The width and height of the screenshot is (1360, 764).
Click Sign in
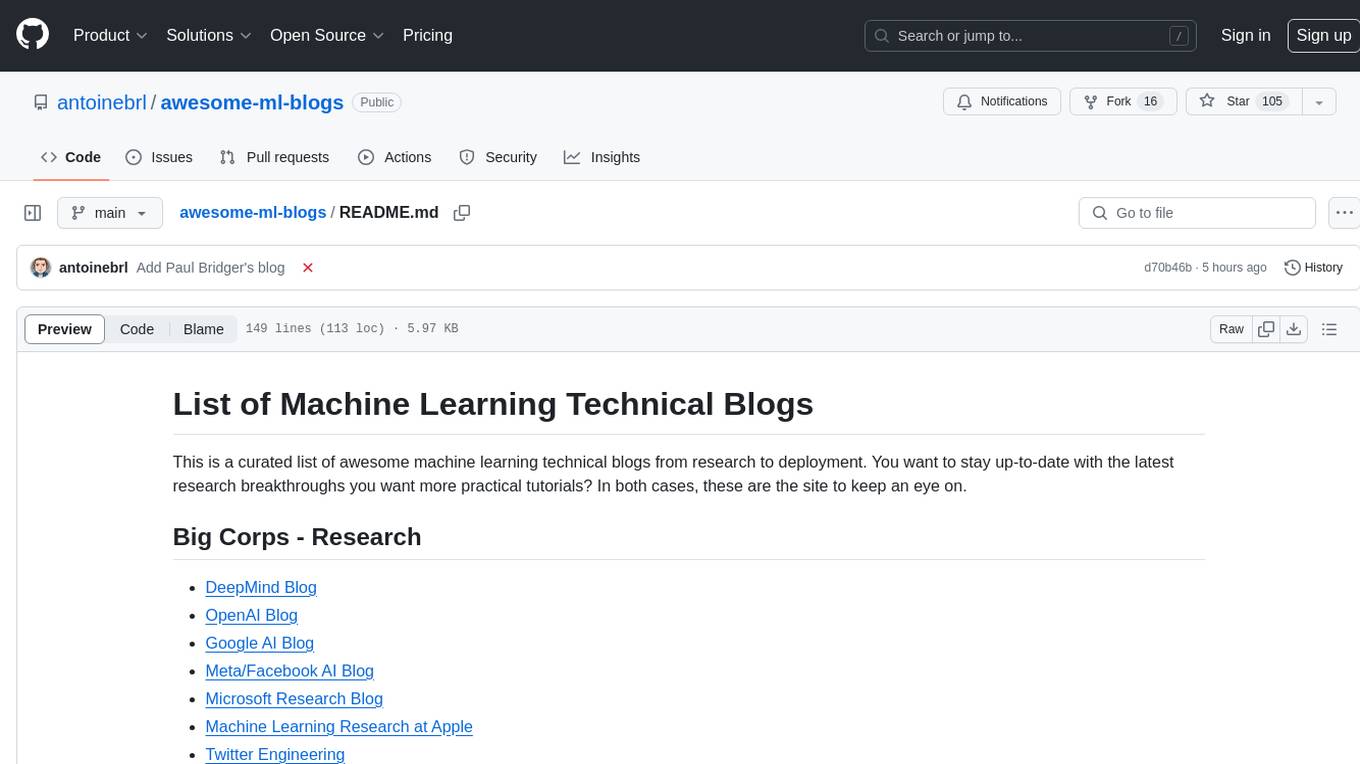point(1246,35)
